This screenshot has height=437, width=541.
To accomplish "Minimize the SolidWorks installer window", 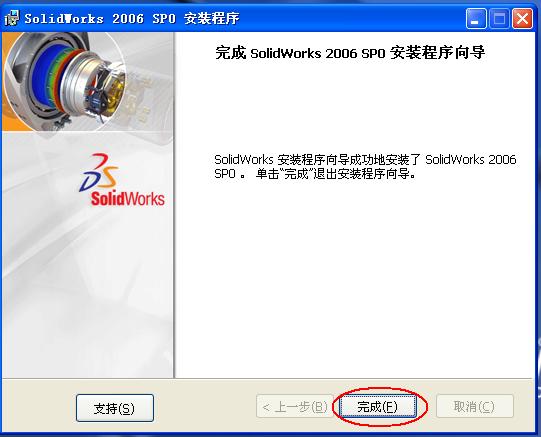I will 476,18.
